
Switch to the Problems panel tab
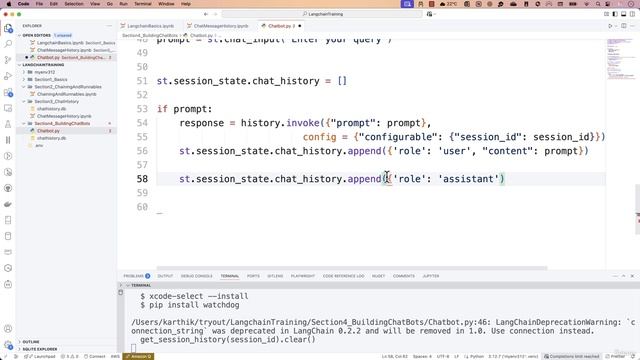(x=137, y=276)
